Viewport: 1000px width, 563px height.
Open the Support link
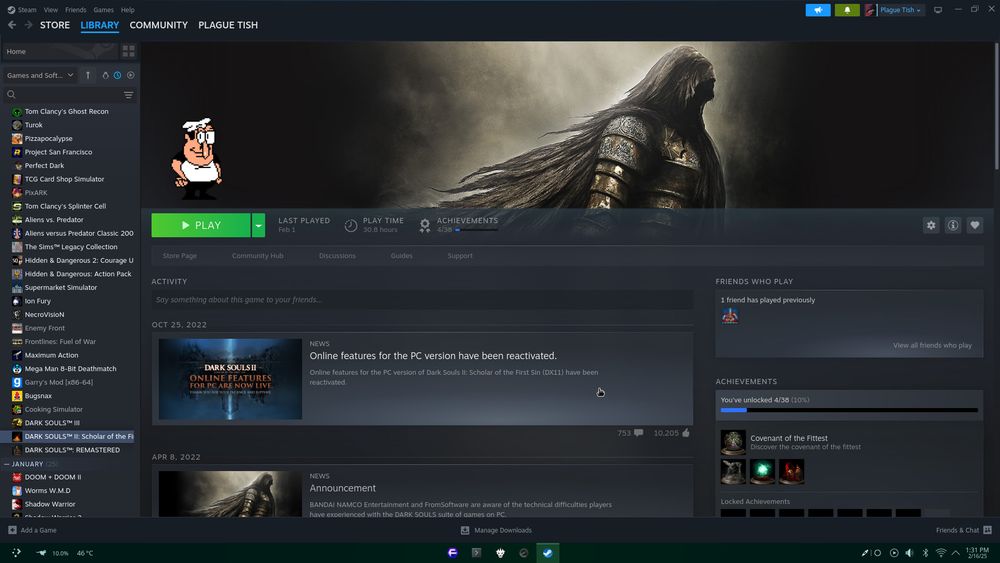460,256
